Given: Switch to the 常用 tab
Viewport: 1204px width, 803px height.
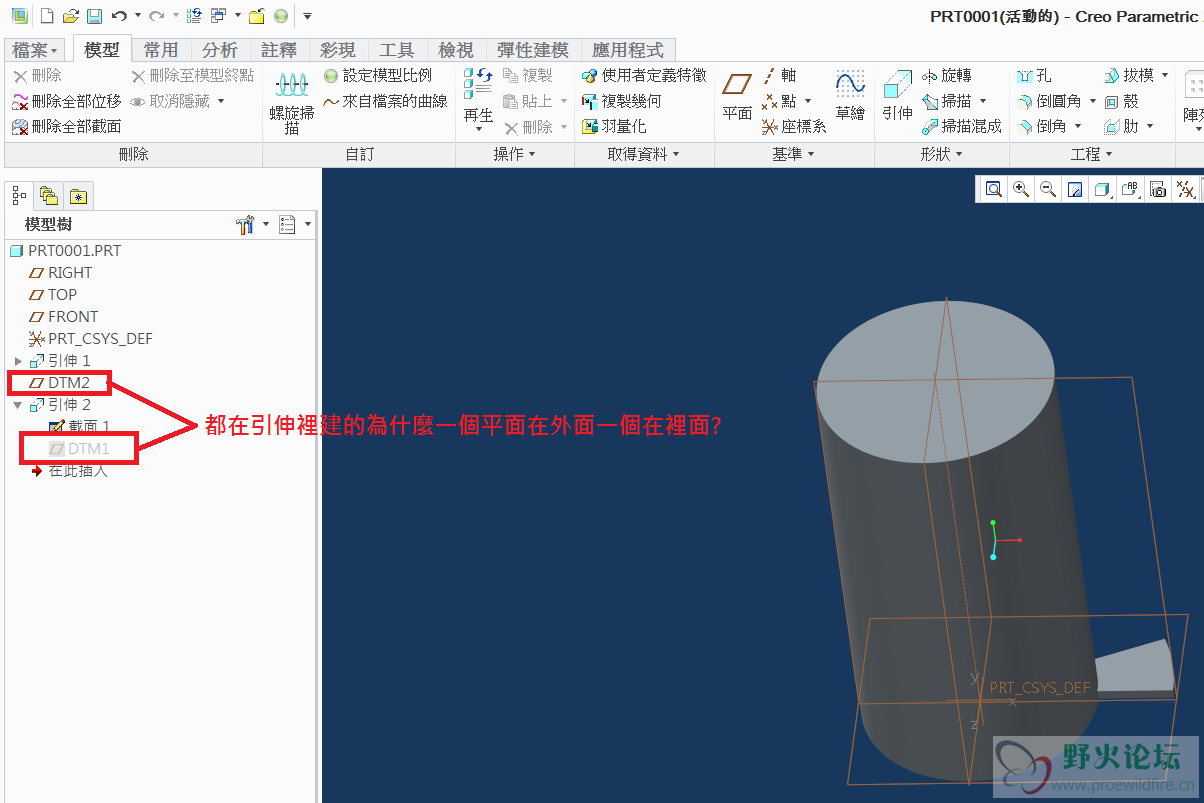Looking at the screenshot, I should coord(161,50).
